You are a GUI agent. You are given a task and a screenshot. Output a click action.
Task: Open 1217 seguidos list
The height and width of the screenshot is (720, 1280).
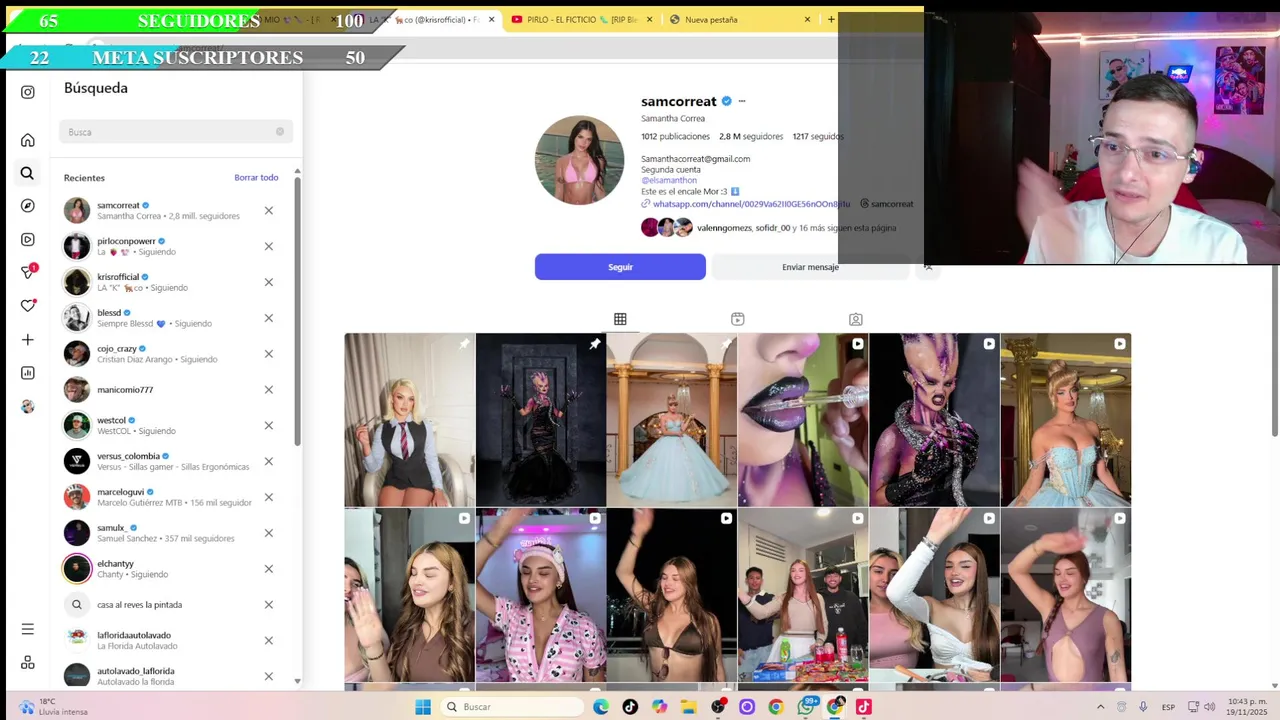(818, 136)
